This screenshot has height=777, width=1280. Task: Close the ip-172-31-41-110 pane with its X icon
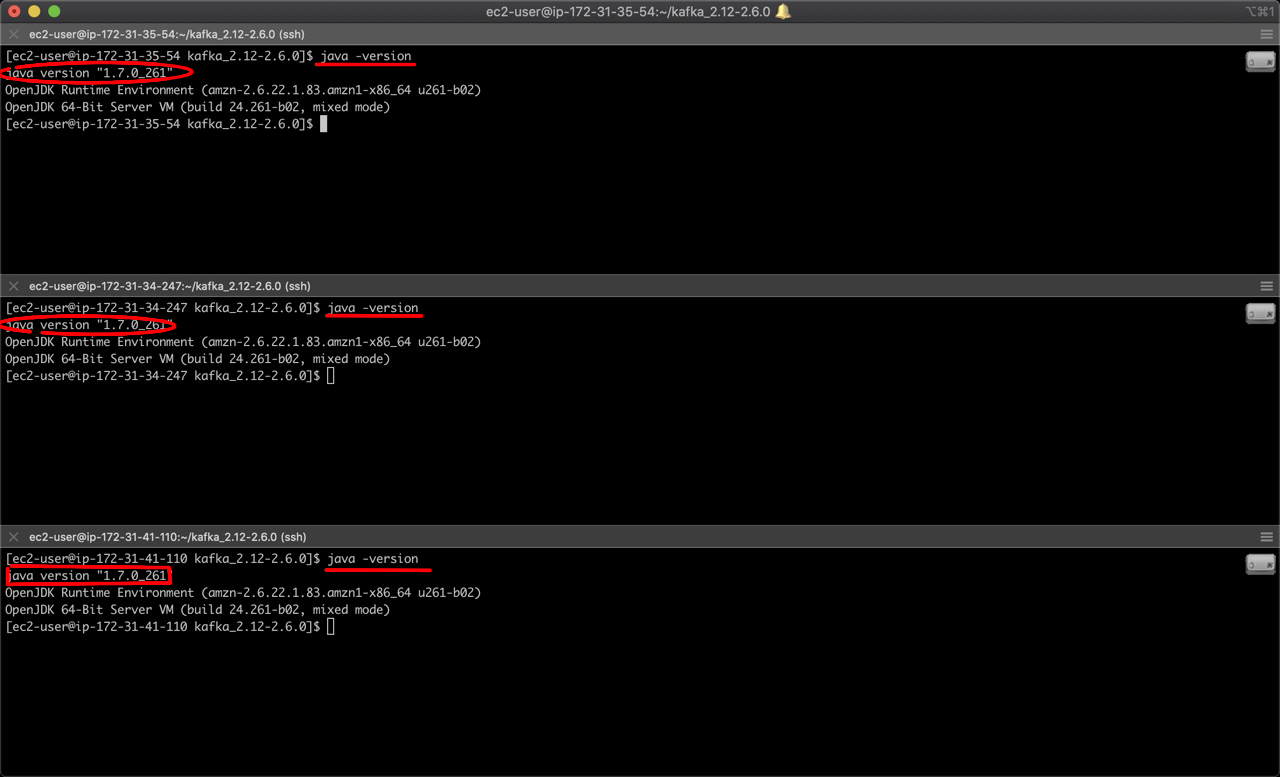click(14, 537)
